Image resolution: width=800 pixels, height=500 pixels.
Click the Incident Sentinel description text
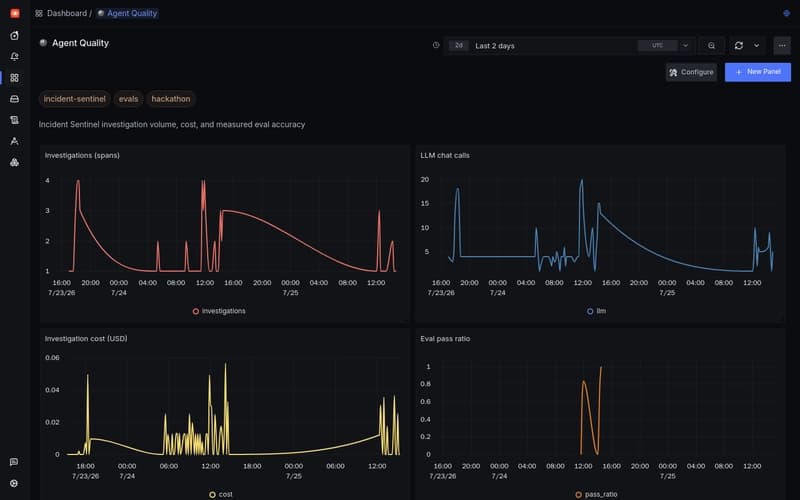pos(172,124)
